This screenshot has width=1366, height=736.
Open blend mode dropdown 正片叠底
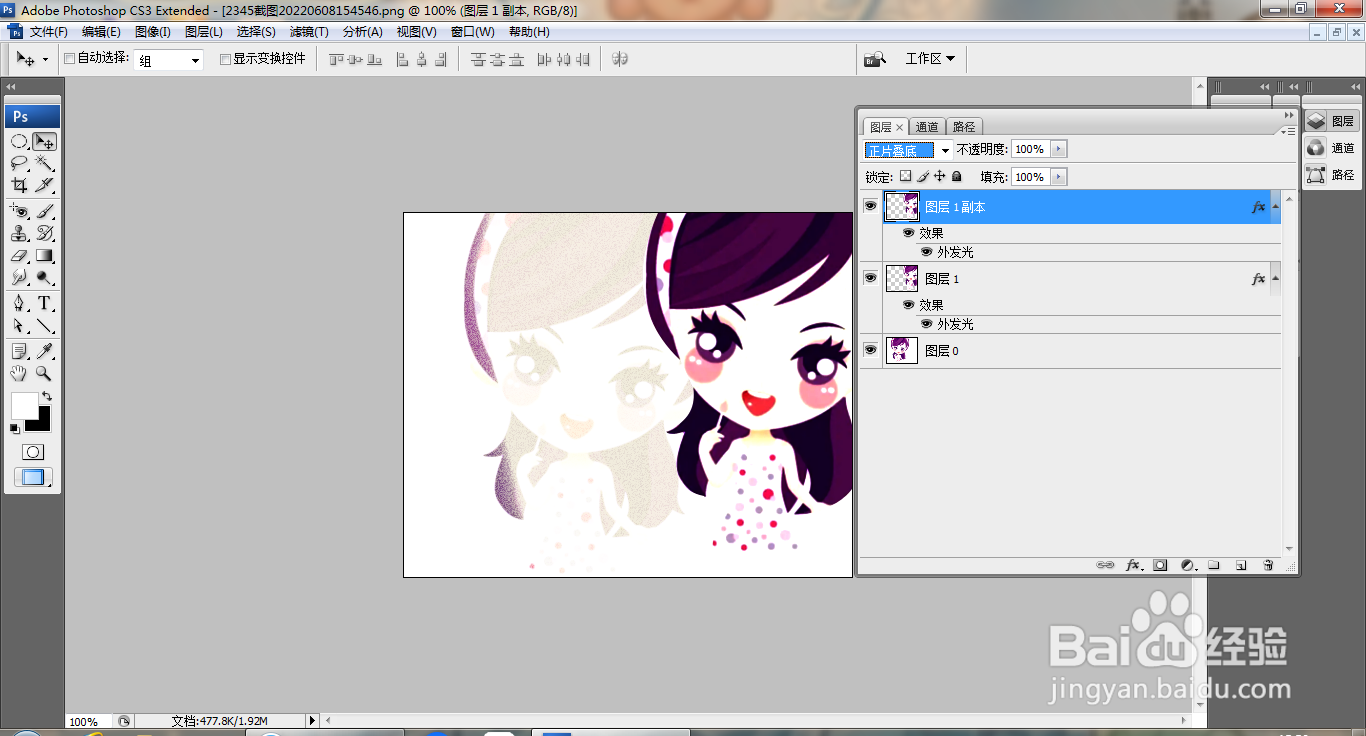[x=908, y=150]
